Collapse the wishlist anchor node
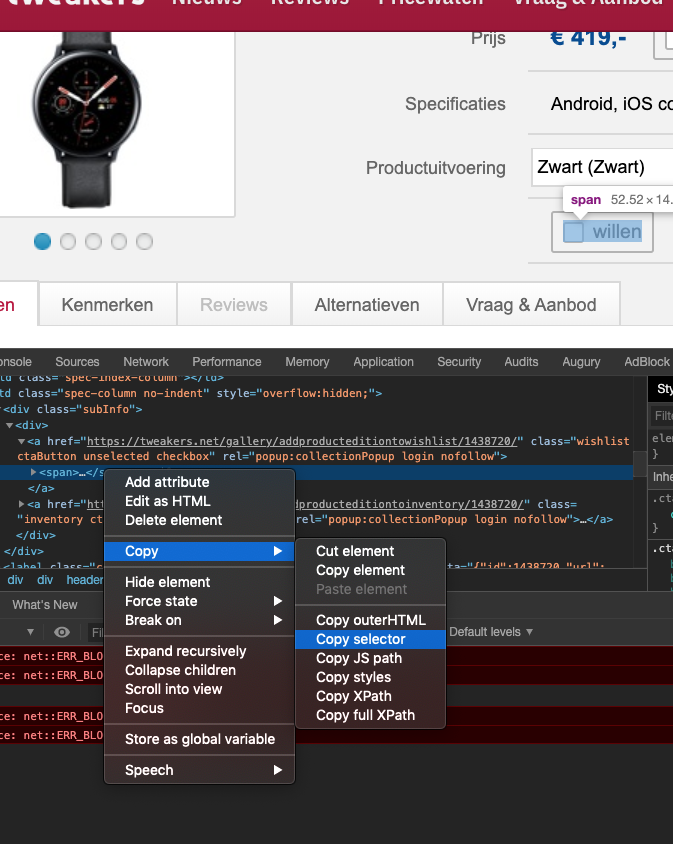Viewport: 673px width, 844px height. click(22, 441)
